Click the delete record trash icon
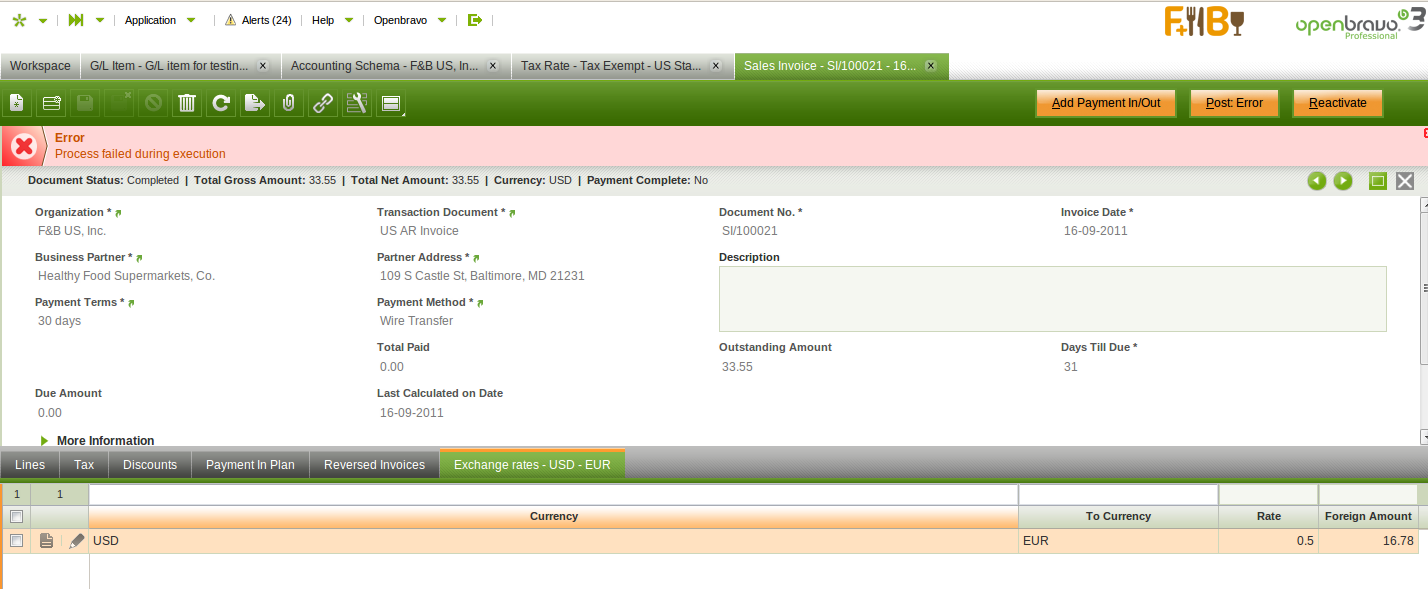1428x589 pixels. (187, 103)
